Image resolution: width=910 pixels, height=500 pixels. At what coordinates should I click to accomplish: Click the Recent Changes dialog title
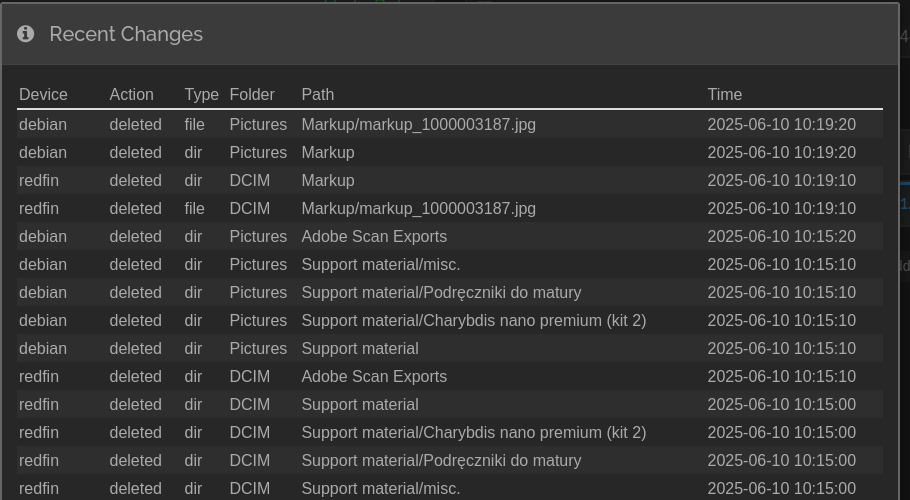tap(126, 34)
